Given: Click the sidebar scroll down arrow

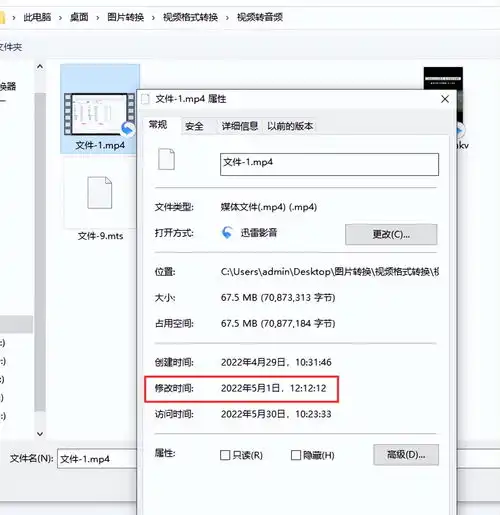Looking at the screenshot, I should [x=40, y=434].
